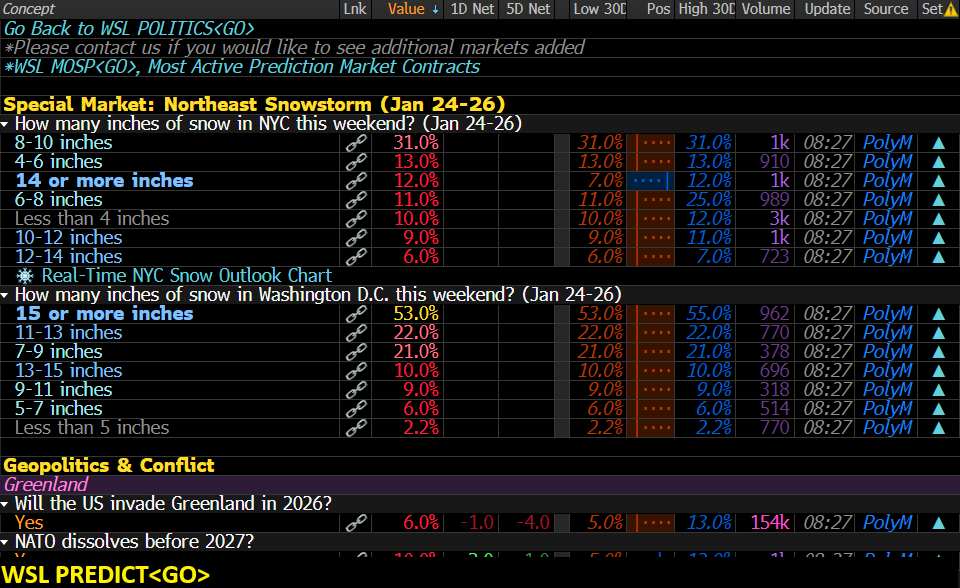Click the link icon for 6-8 inches row
Screen dimensions: 960x588
point(356,200)
